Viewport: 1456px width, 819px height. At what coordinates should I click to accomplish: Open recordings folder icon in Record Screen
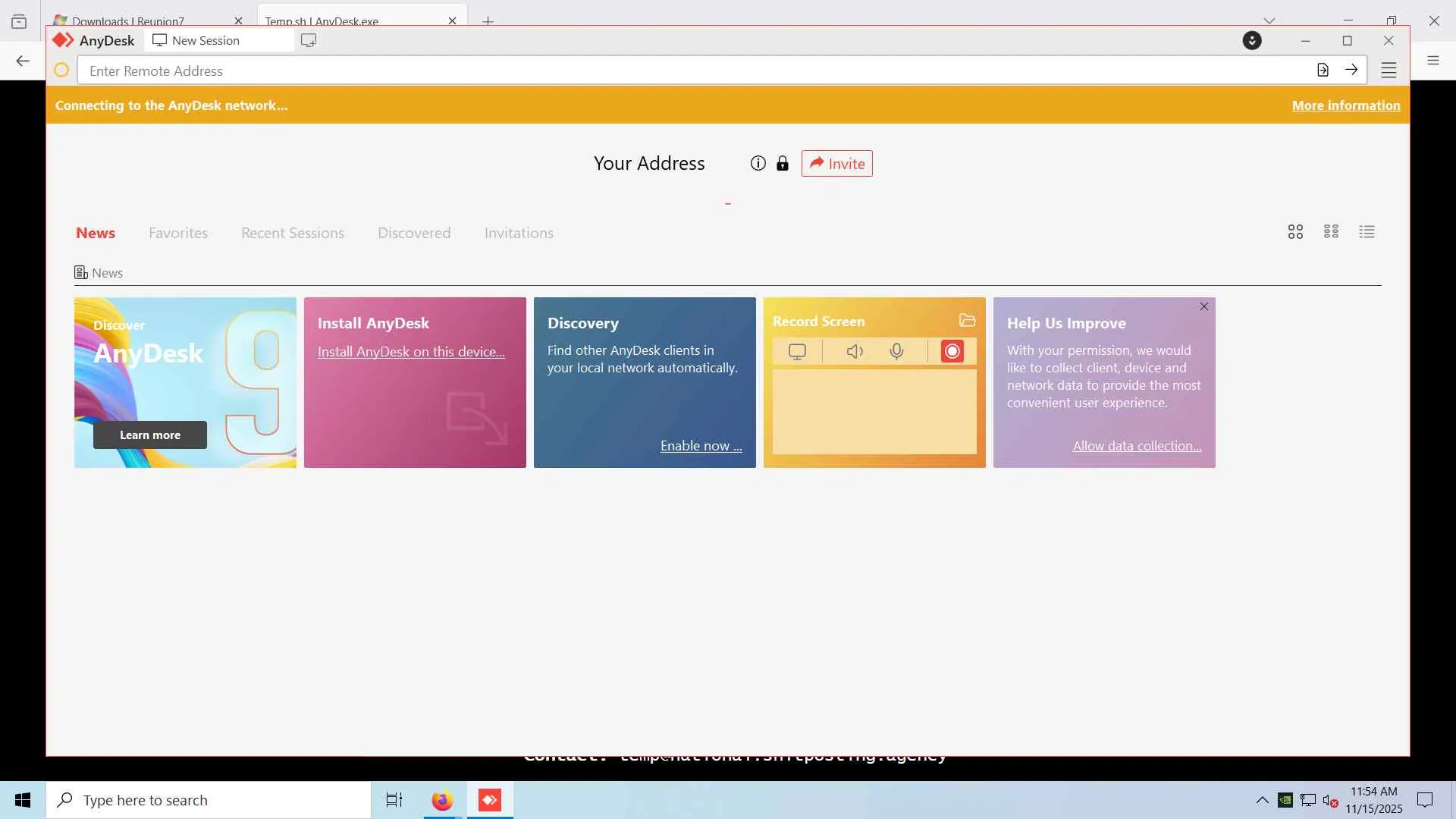(x=967, y=321)
